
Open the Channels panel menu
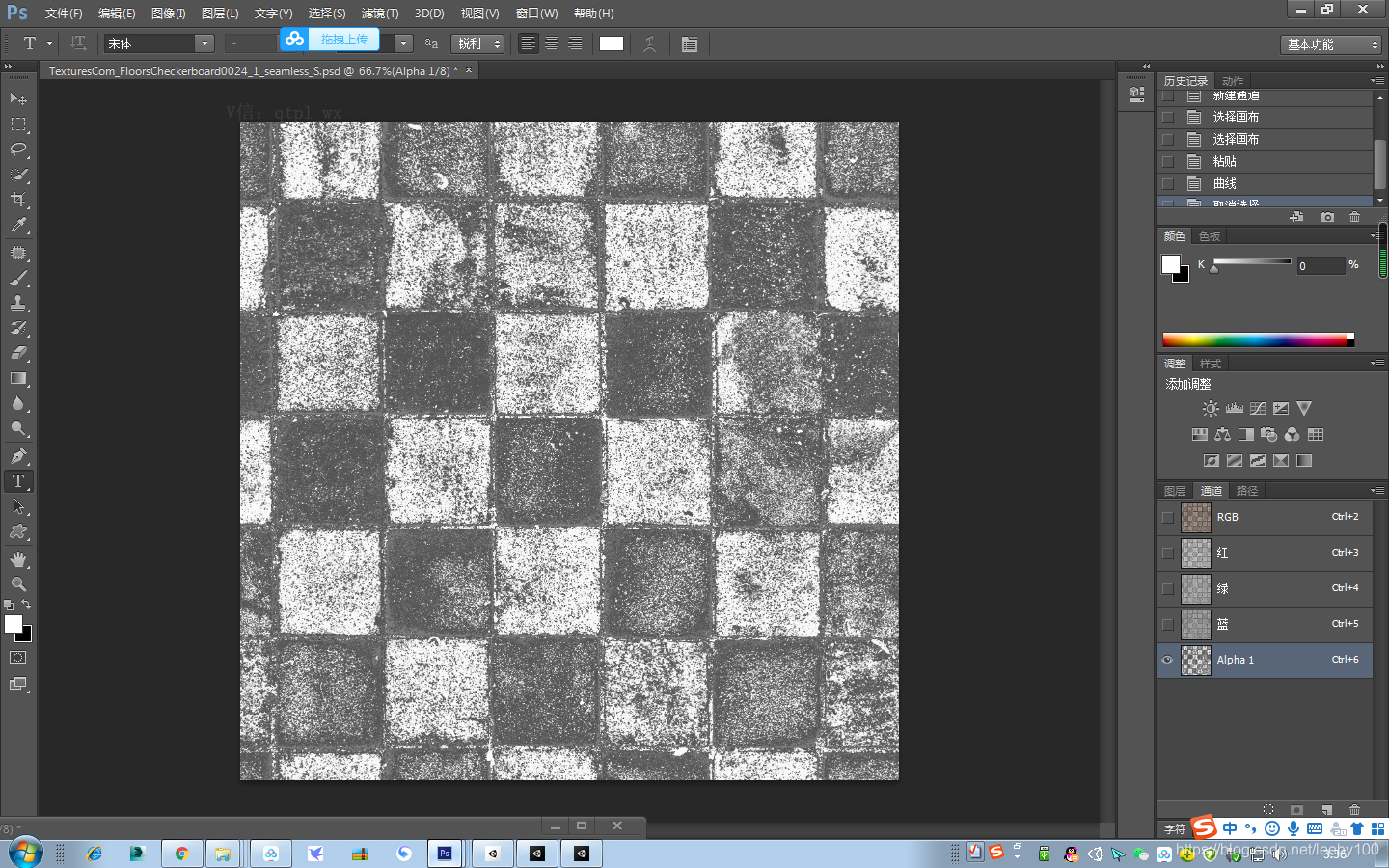coord(1377,491)
